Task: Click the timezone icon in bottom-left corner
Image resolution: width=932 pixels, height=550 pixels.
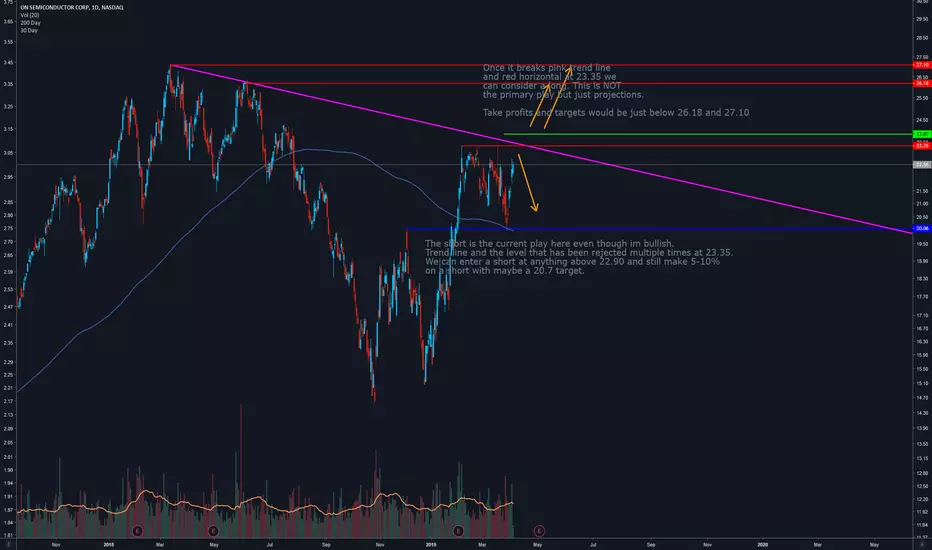Action: pyautogui.click(x=8, y=544)
